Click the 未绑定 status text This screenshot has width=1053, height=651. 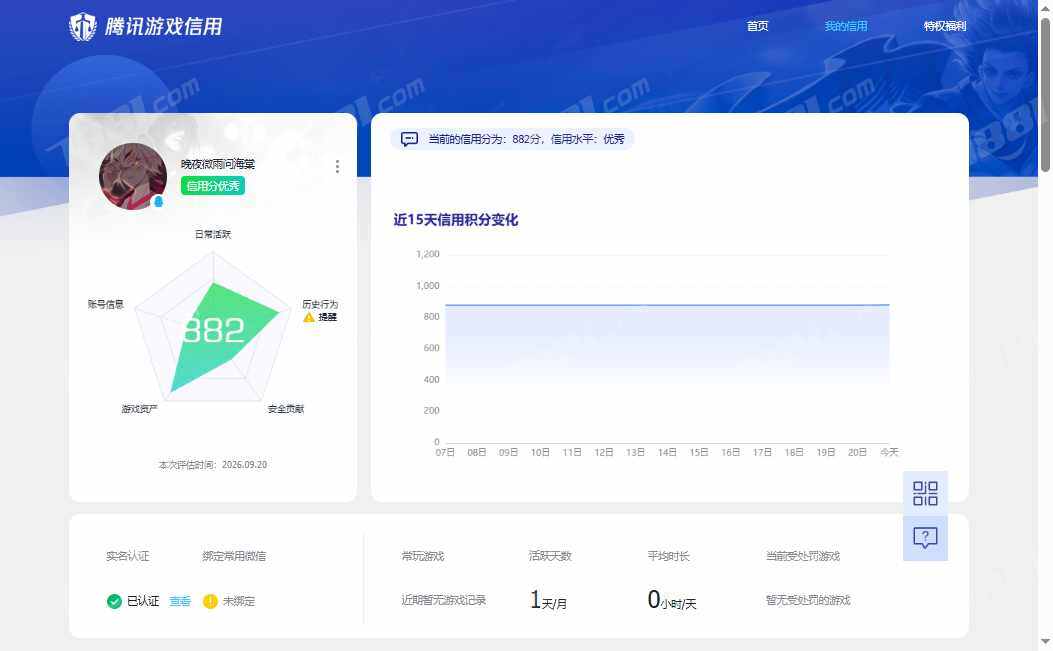coord(239,601)
